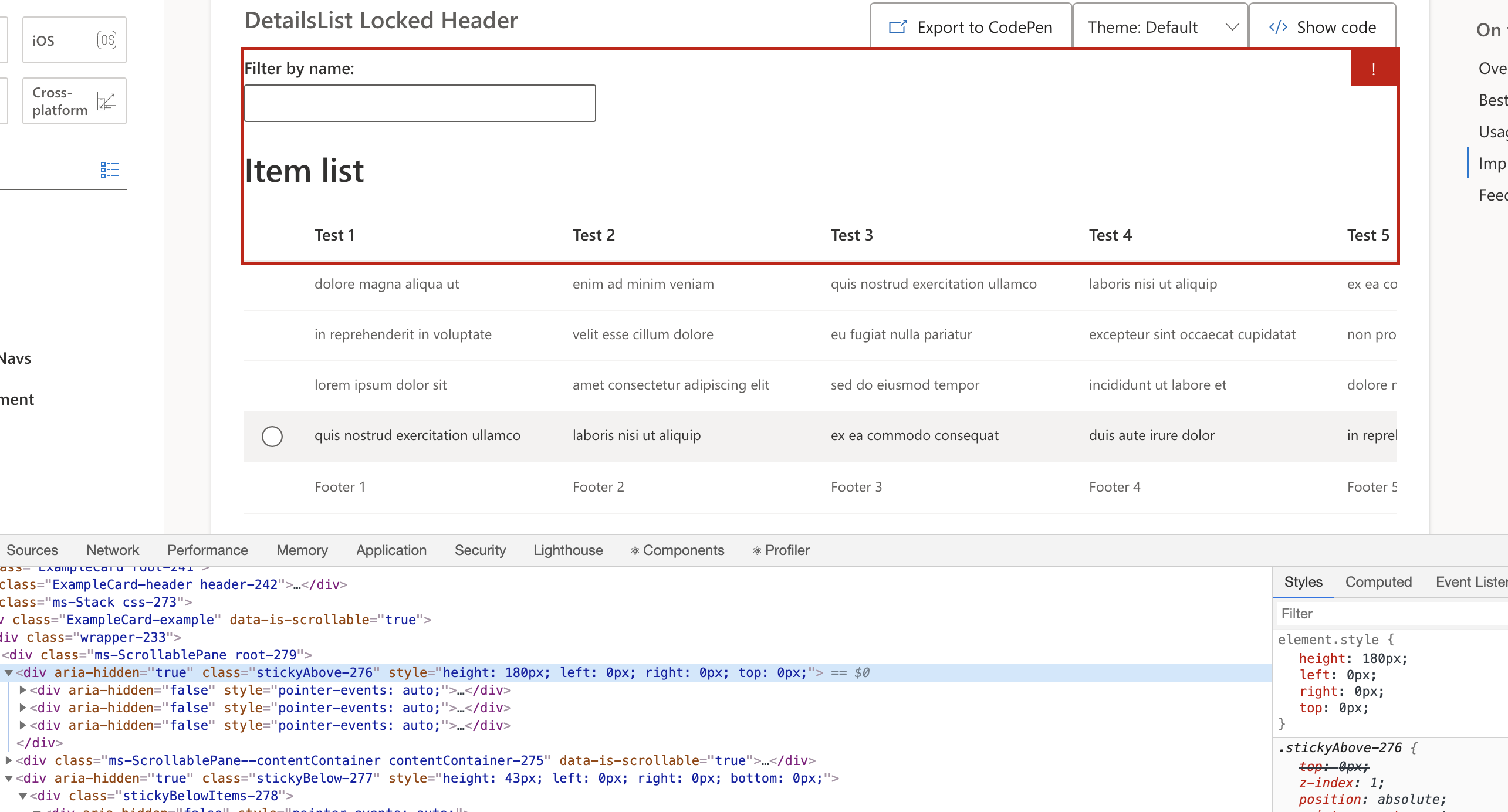Viewport: 1508px width, 812px height.
Task: Collapse the stickyAbove-276 div node
Action: [x=9, y=673]
